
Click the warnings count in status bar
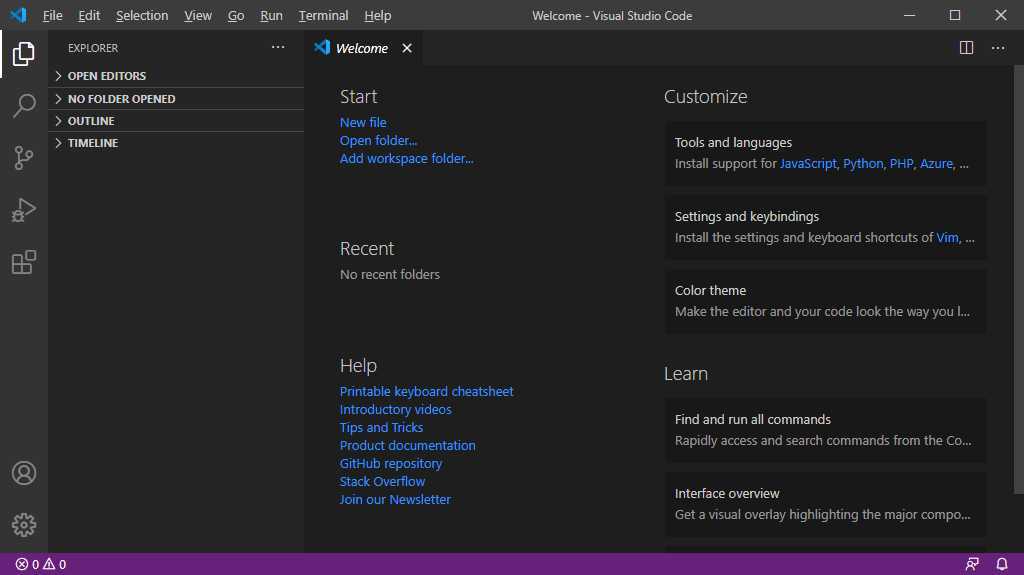(55, 564)
